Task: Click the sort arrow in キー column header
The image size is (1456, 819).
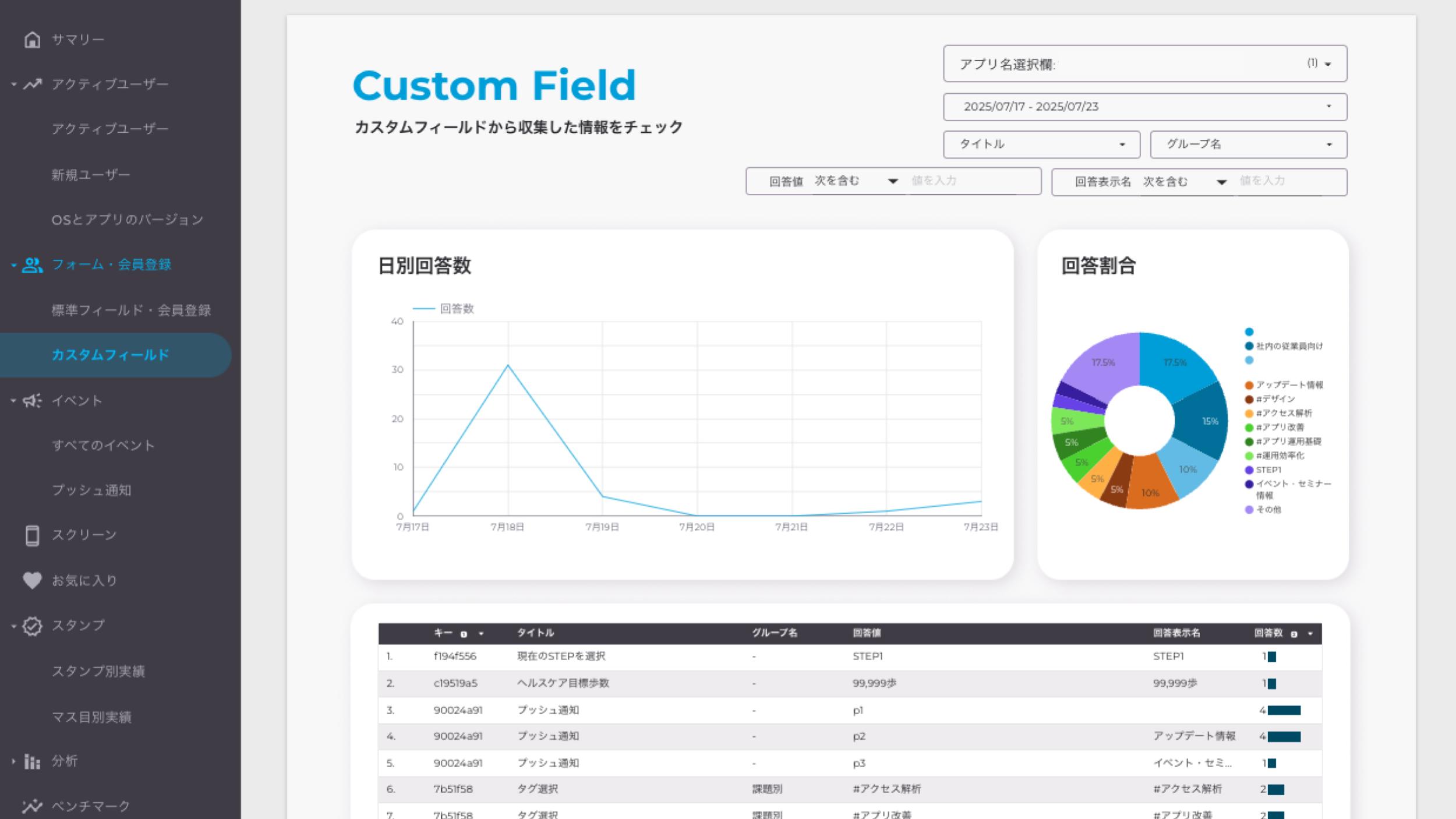Action: [x=481, y=634]
